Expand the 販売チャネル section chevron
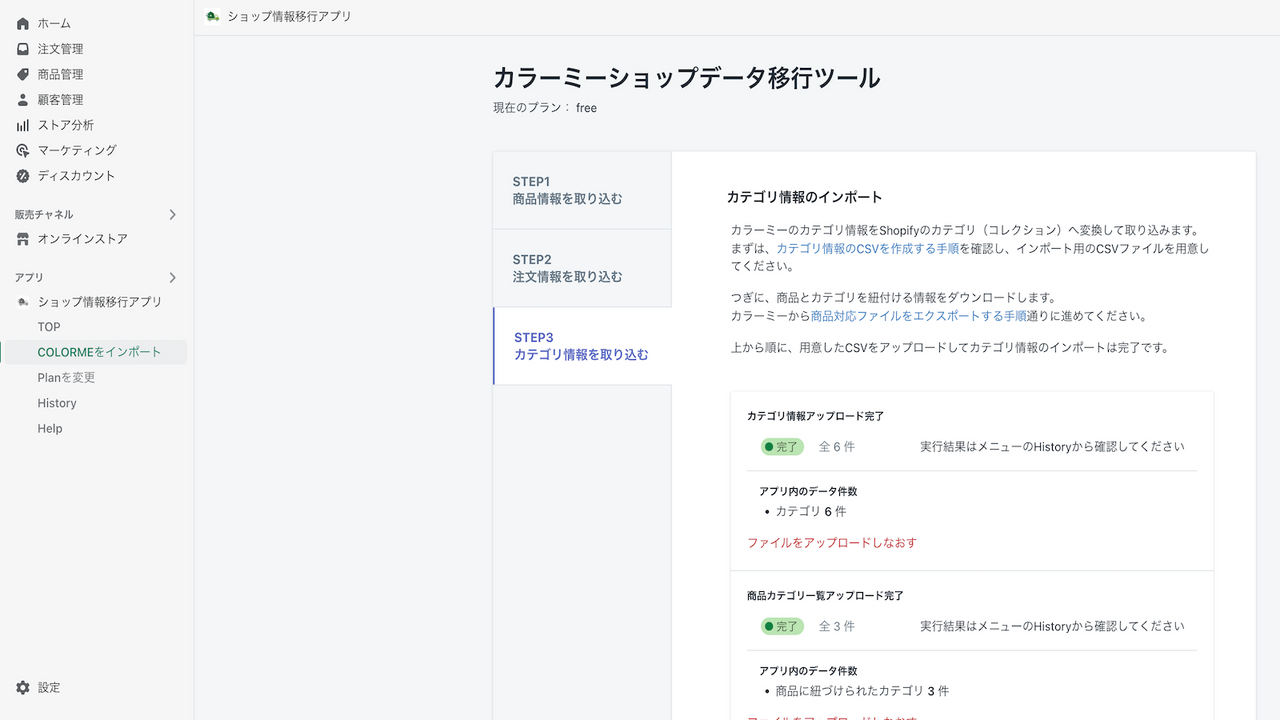Viewport: 1280px width, 720px height. (x=172, y=214)
